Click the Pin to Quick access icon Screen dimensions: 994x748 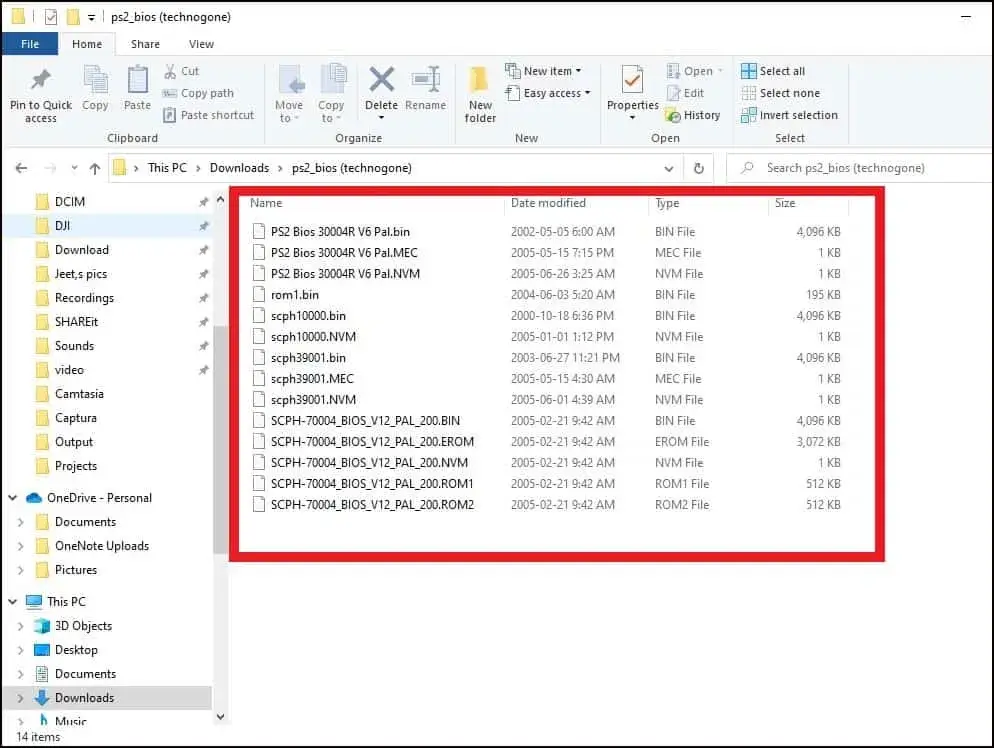click(x=41, y=80)
